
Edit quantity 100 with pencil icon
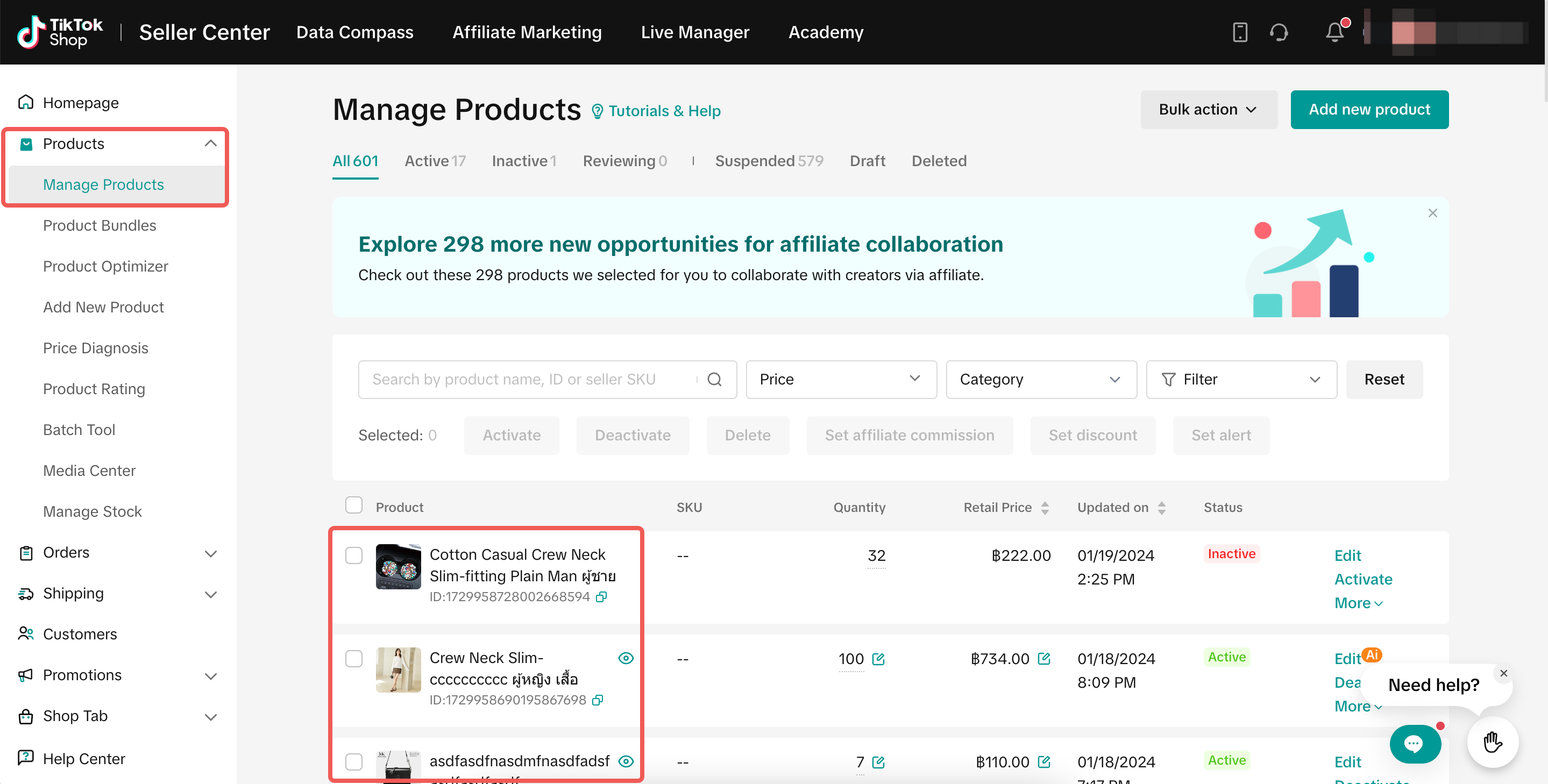(x=878, y=659)
